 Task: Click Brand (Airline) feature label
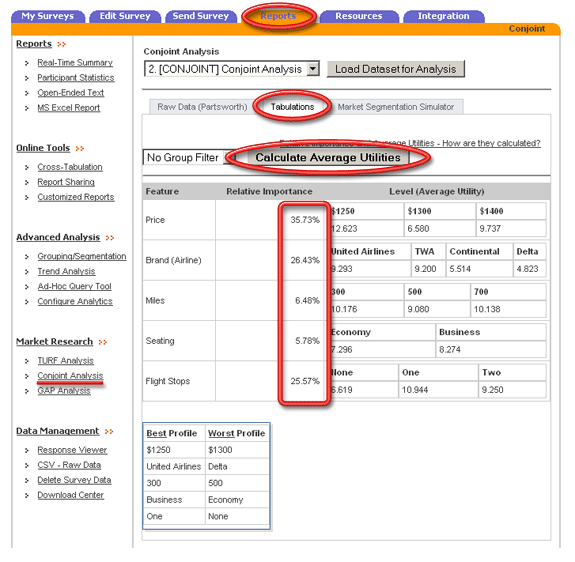173,260
